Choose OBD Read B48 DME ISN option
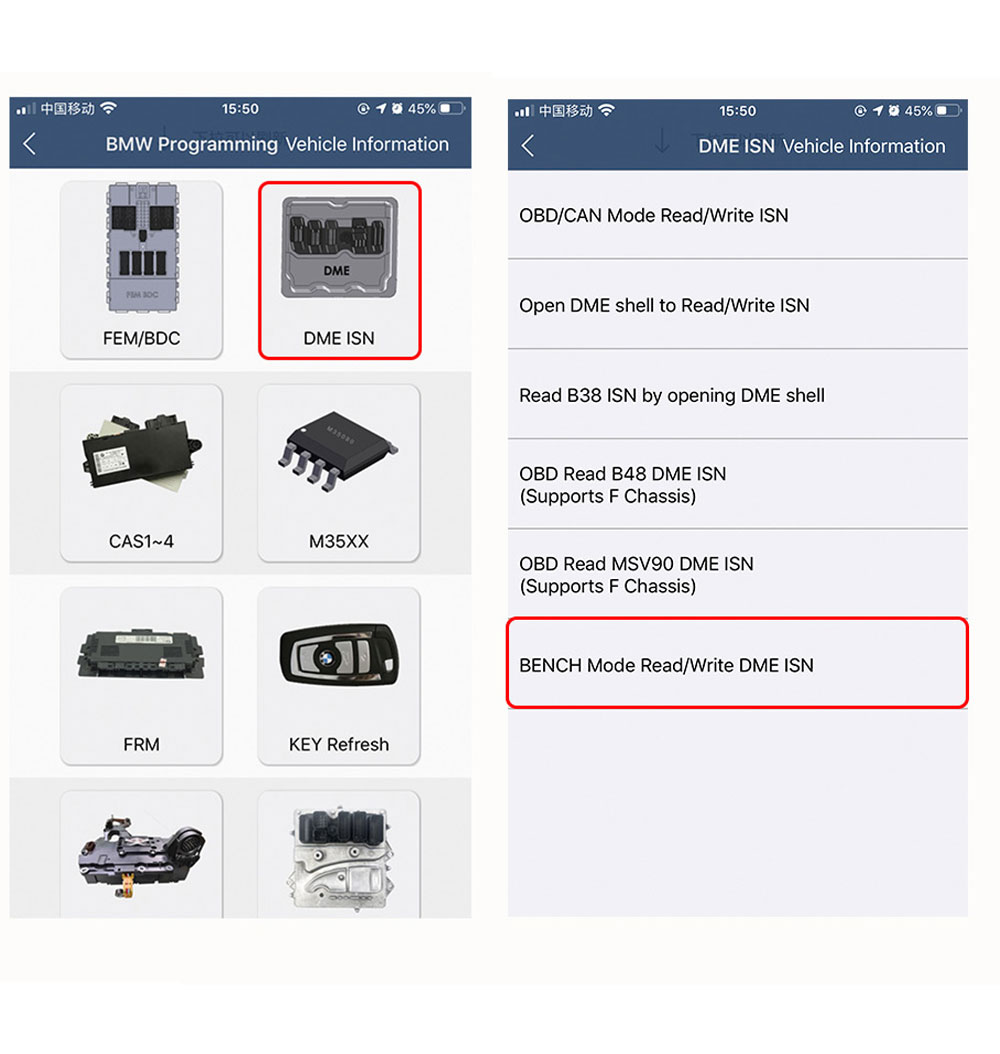 point(737,485)
